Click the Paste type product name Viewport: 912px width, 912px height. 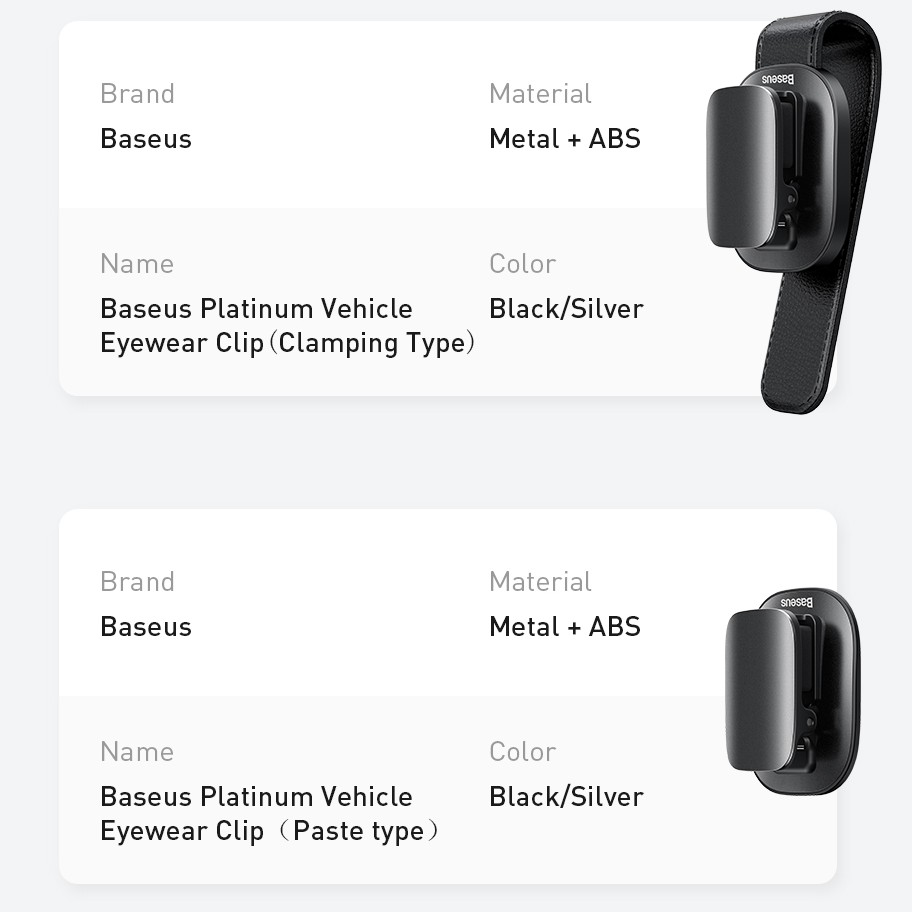coord(270,814)
